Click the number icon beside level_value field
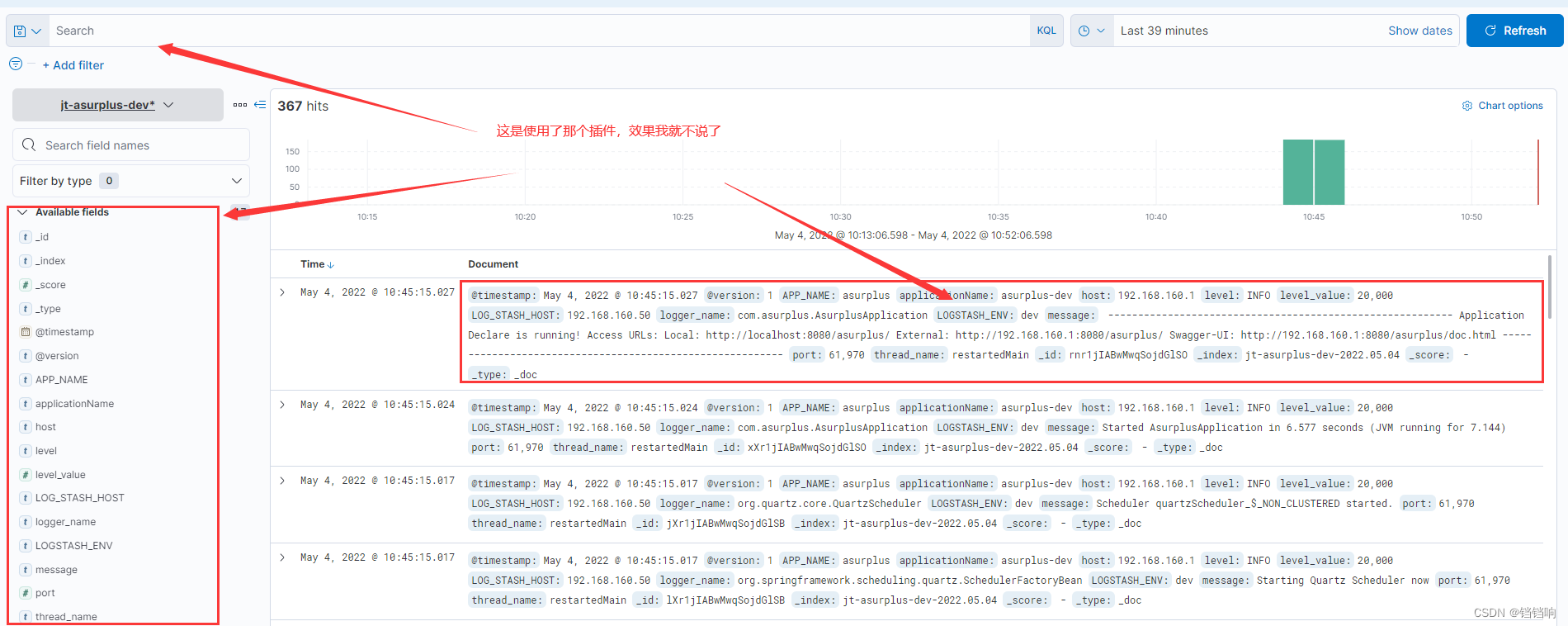This screenshot has width=1568, height=626. tap(26, 475)
